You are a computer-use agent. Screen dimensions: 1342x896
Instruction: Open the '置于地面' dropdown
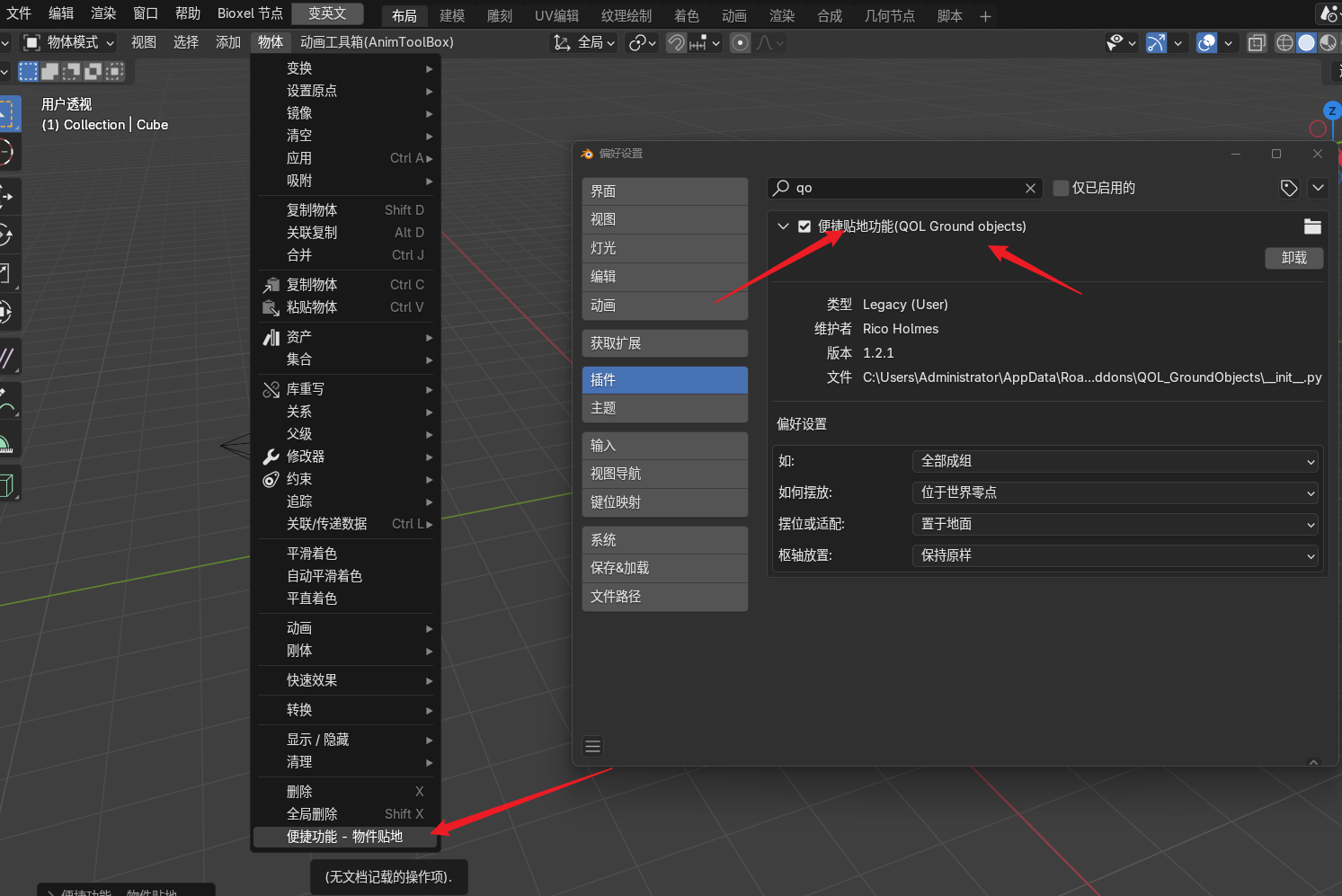1115,524
